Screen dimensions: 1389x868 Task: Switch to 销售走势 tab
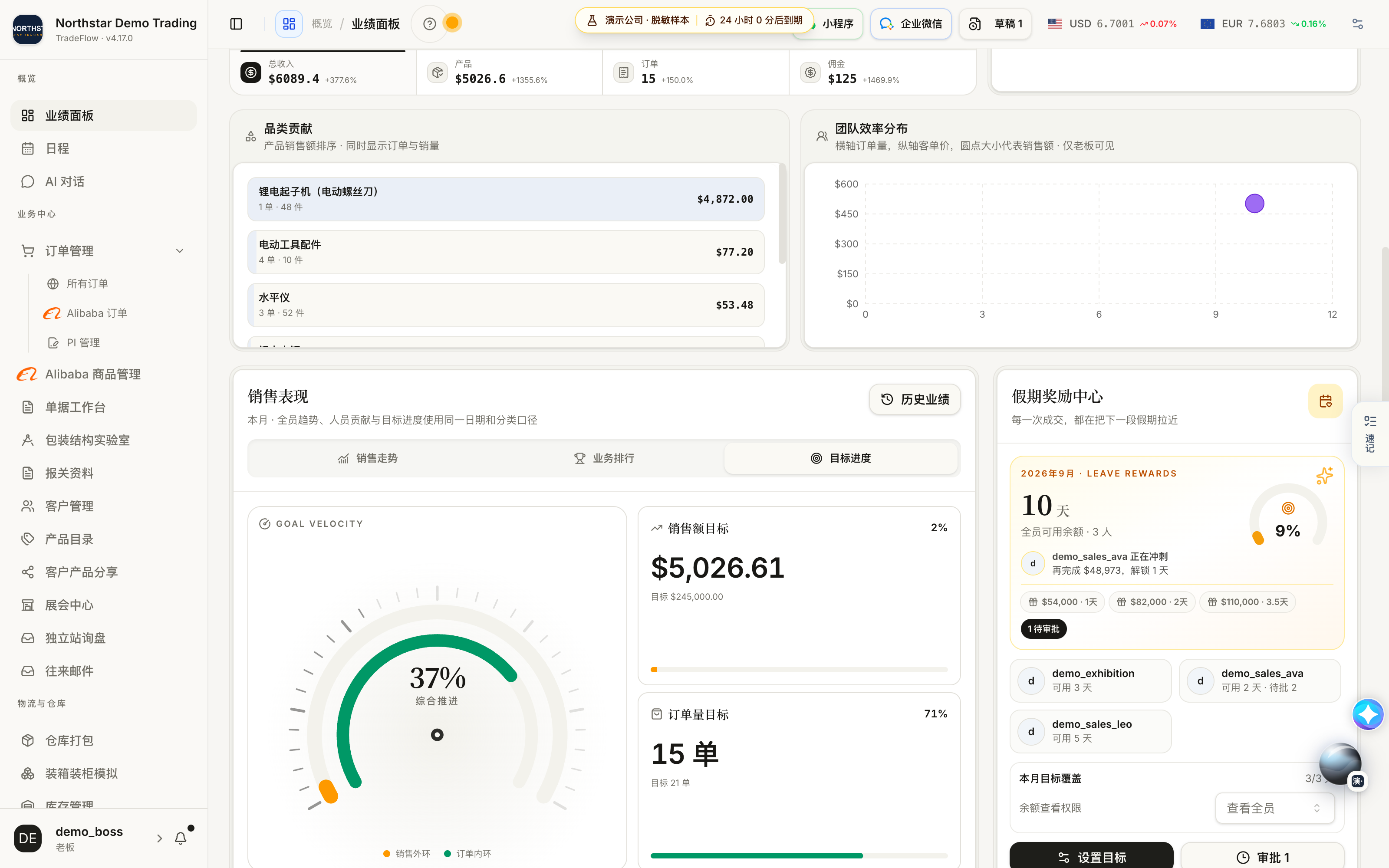[368, 458]
